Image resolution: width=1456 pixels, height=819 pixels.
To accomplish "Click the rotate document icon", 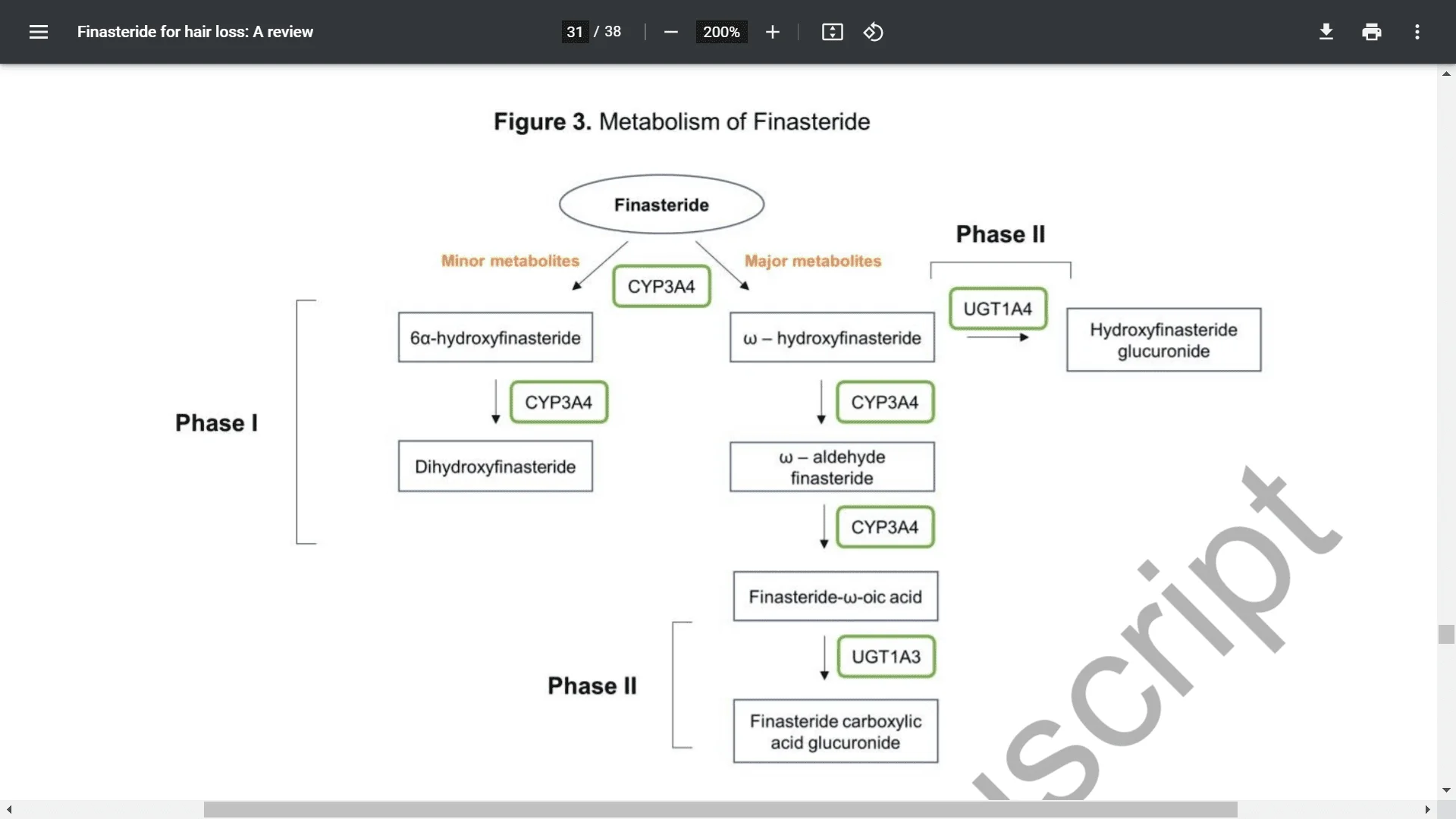I will pyautogui.click(x=873, y=31).
